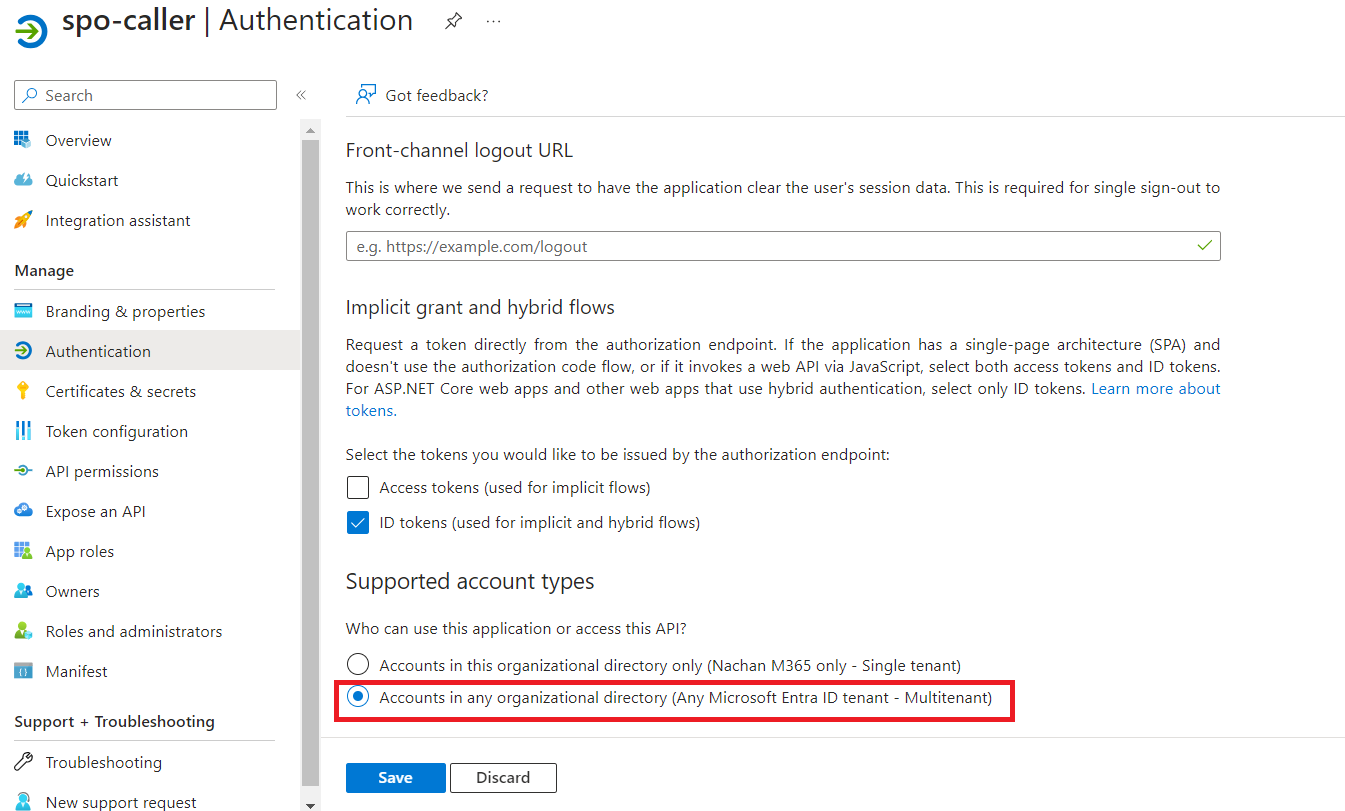
Task: Select the Single tenant accounts radio option
Action: [x=357, y=665]
